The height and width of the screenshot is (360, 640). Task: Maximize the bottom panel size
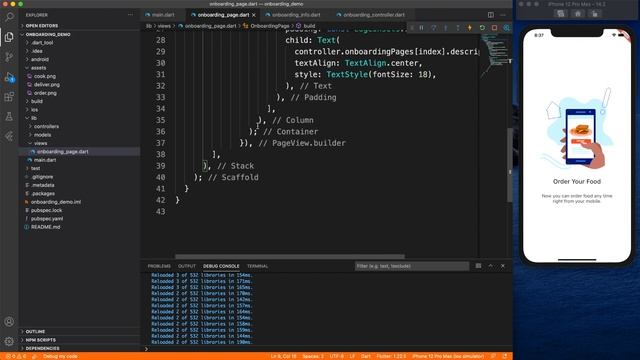pos(491,266)
